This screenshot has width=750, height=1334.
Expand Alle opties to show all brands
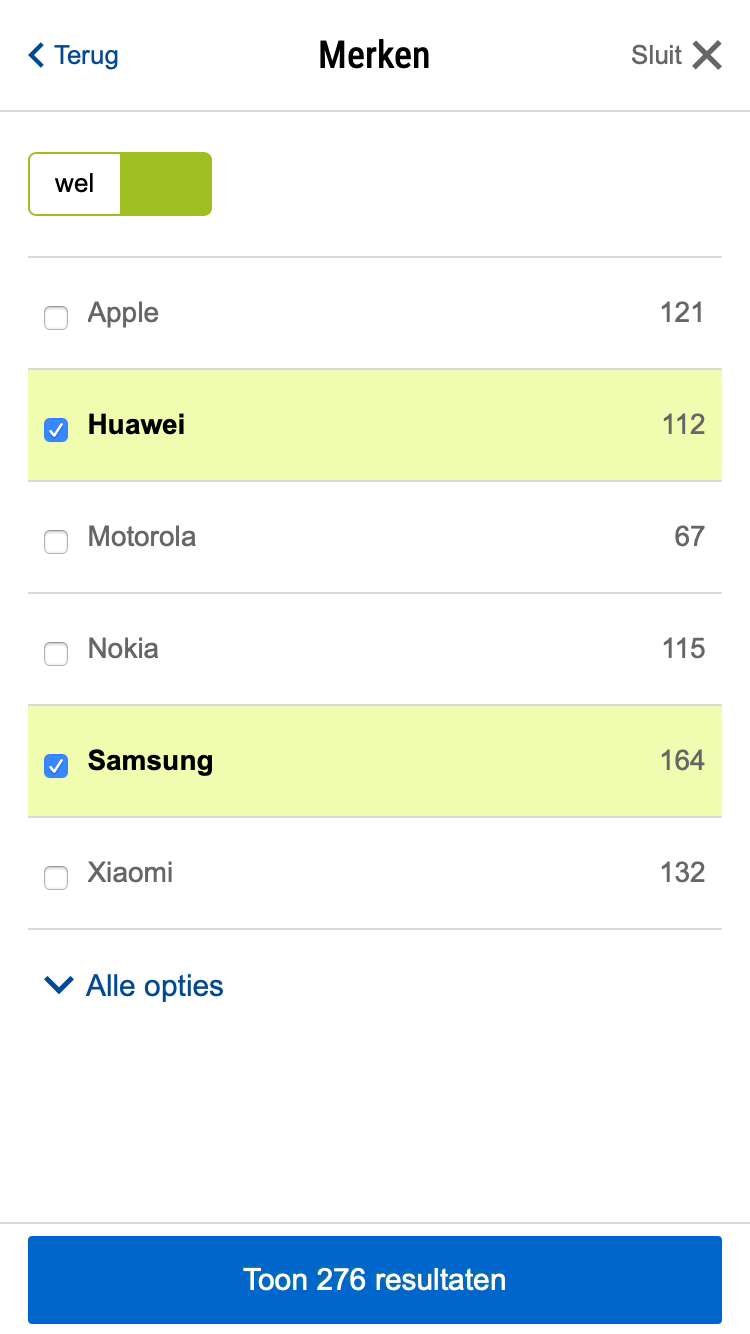(154, 986)
